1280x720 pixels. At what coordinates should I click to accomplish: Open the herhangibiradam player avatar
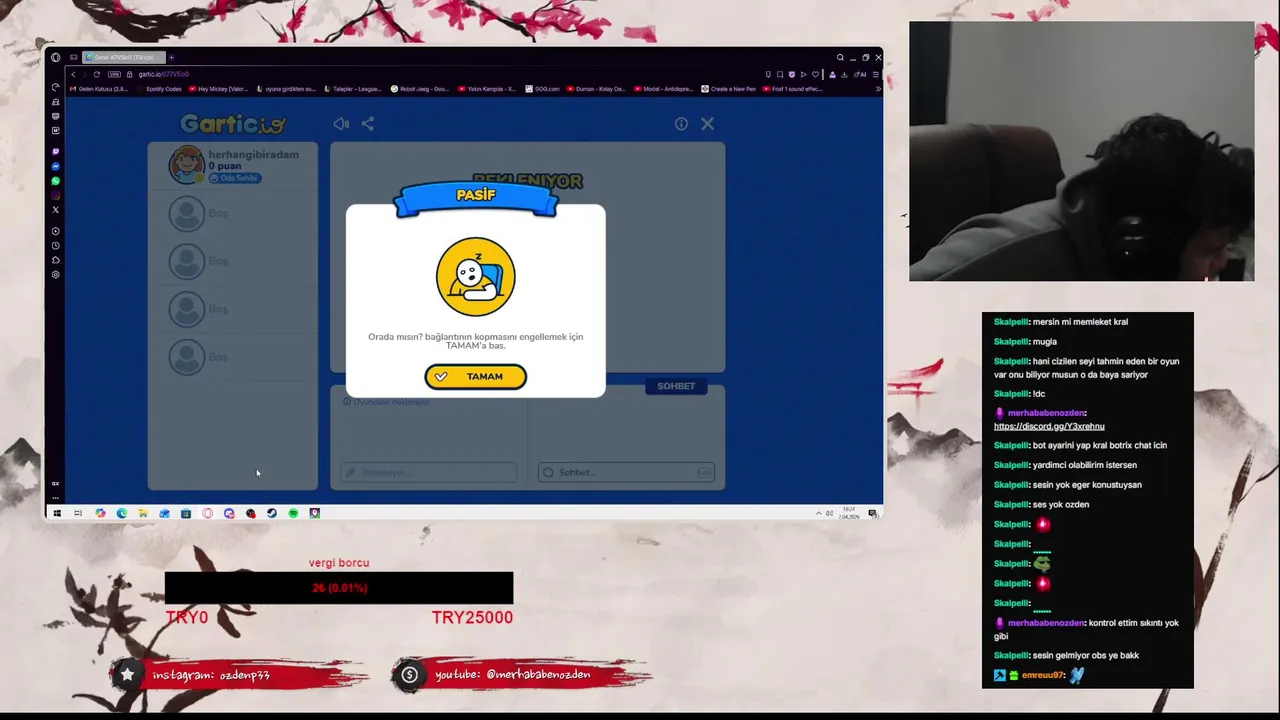186,165
